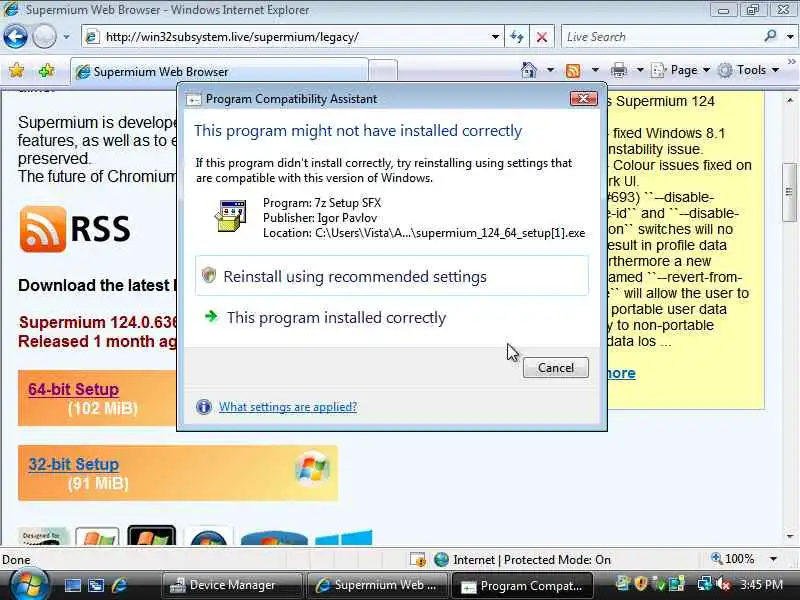Viewport: 800px width, 600px height.
Task: Click the network tray icon
Action: [705, 584]
